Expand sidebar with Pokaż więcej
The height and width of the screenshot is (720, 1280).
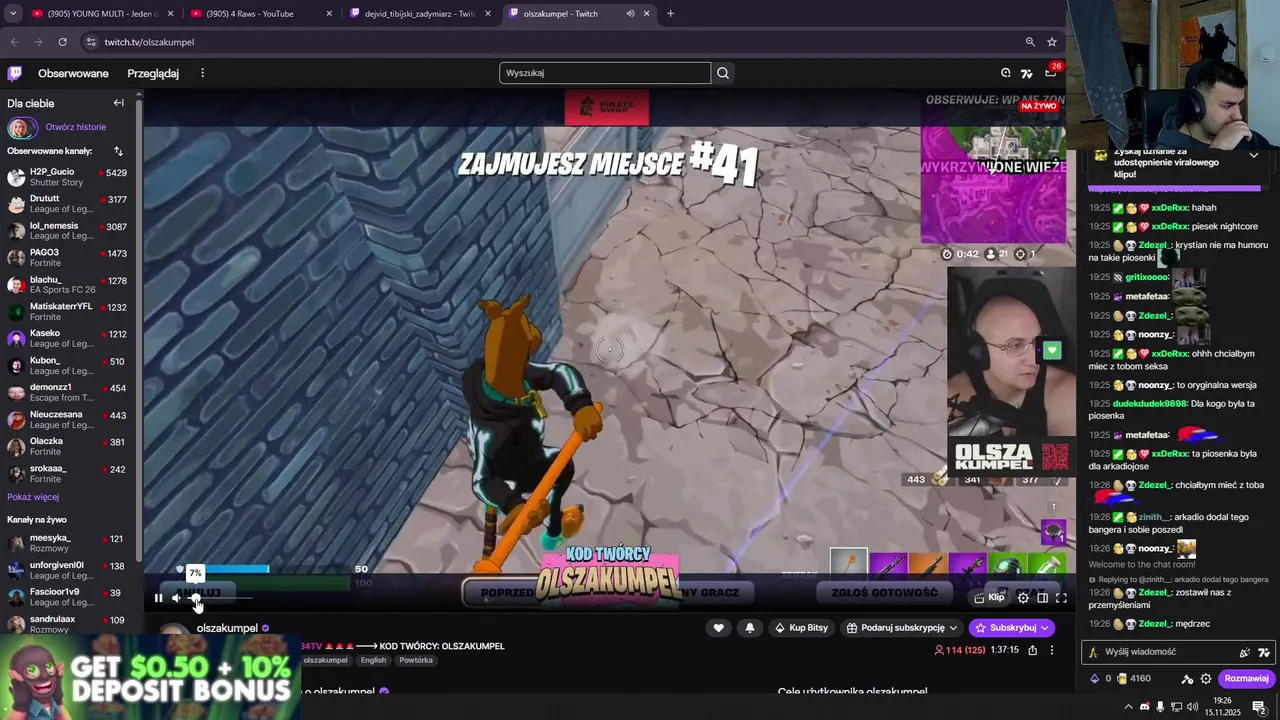pos(33,497)
